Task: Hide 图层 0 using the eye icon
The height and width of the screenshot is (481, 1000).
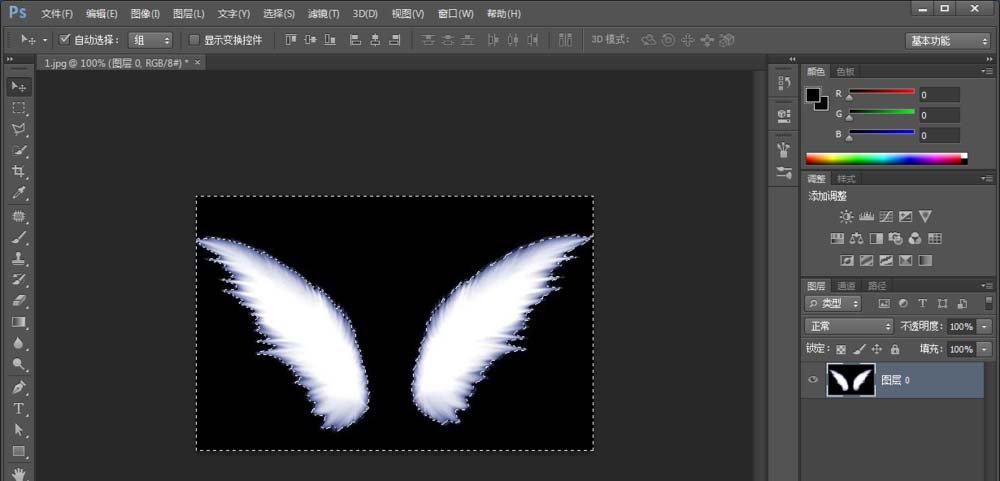Action: coord(813,380)
